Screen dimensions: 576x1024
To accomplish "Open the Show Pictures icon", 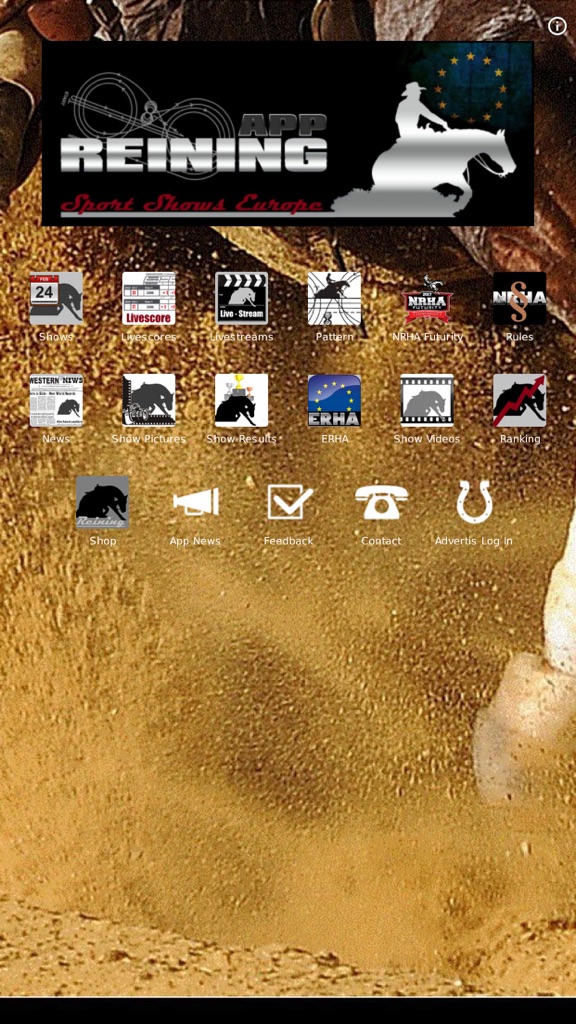I will point(149,400).
